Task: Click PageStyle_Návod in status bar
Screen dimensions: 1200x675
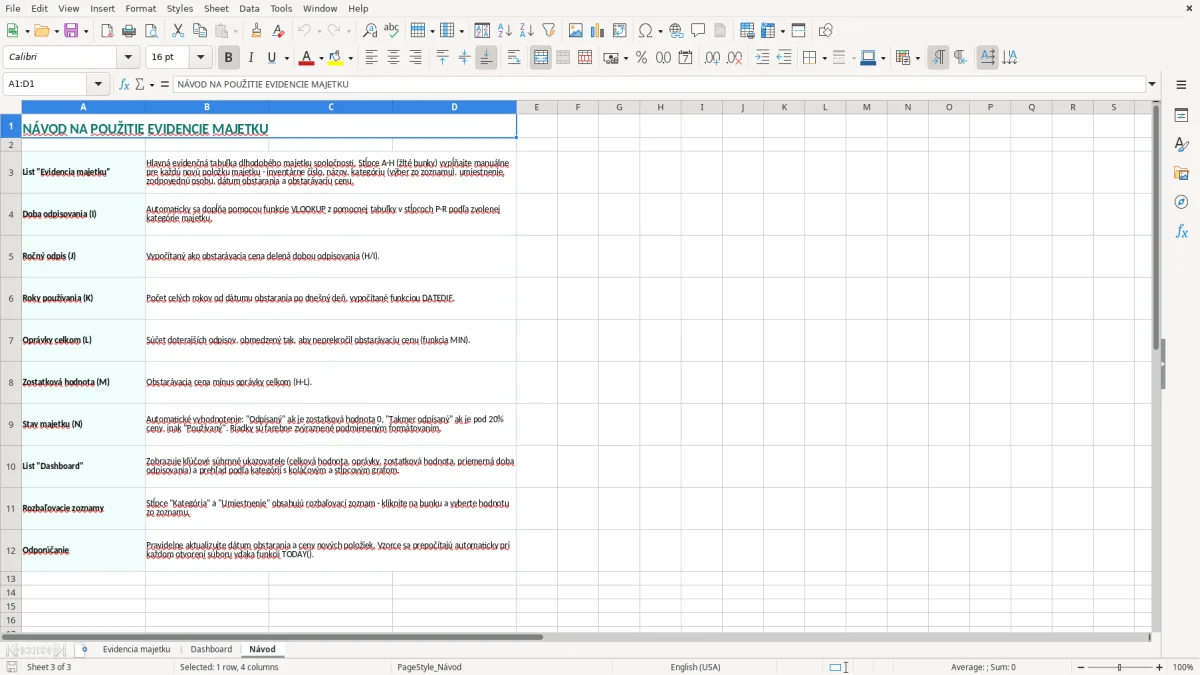Action: (429, 667)
